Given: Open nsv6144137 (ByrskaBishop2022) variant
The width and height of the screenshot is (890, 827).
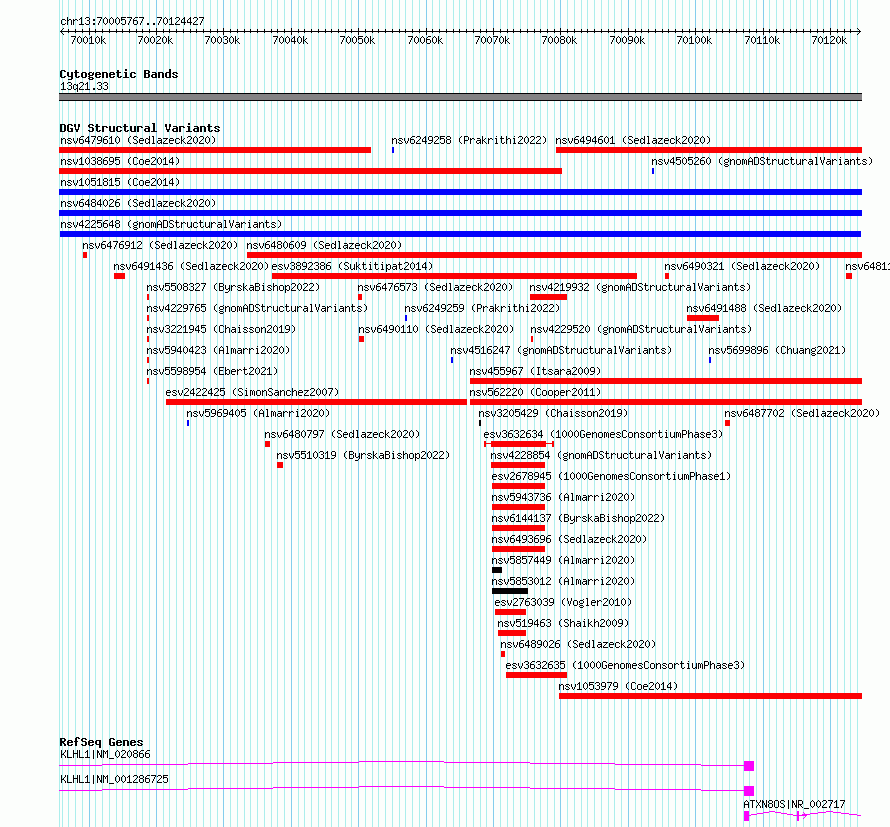Looking at the screenshot, I should coord(578,518).
